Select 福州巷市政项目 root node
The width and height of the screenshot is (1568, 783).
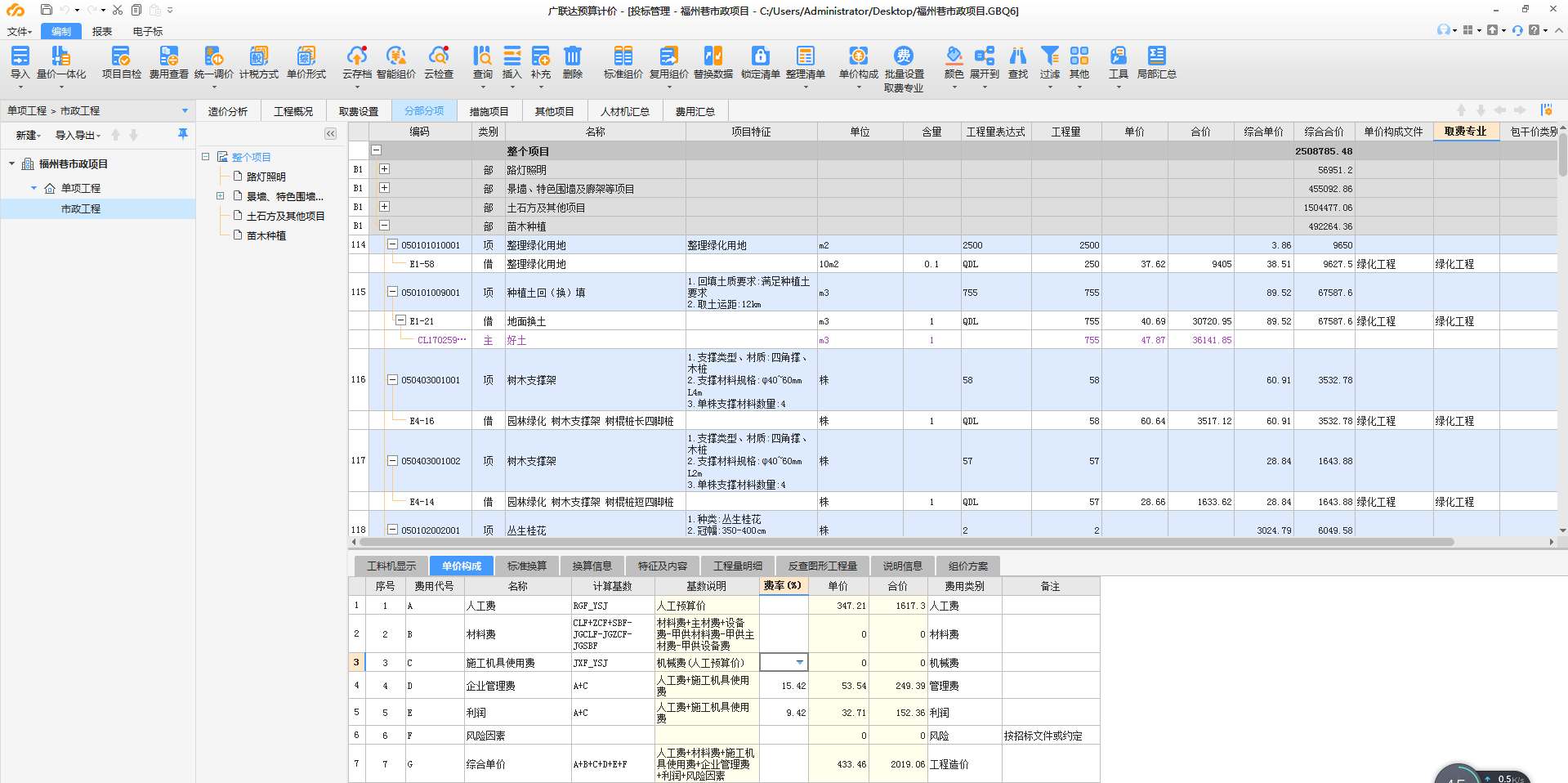click(x=74, y=164)
